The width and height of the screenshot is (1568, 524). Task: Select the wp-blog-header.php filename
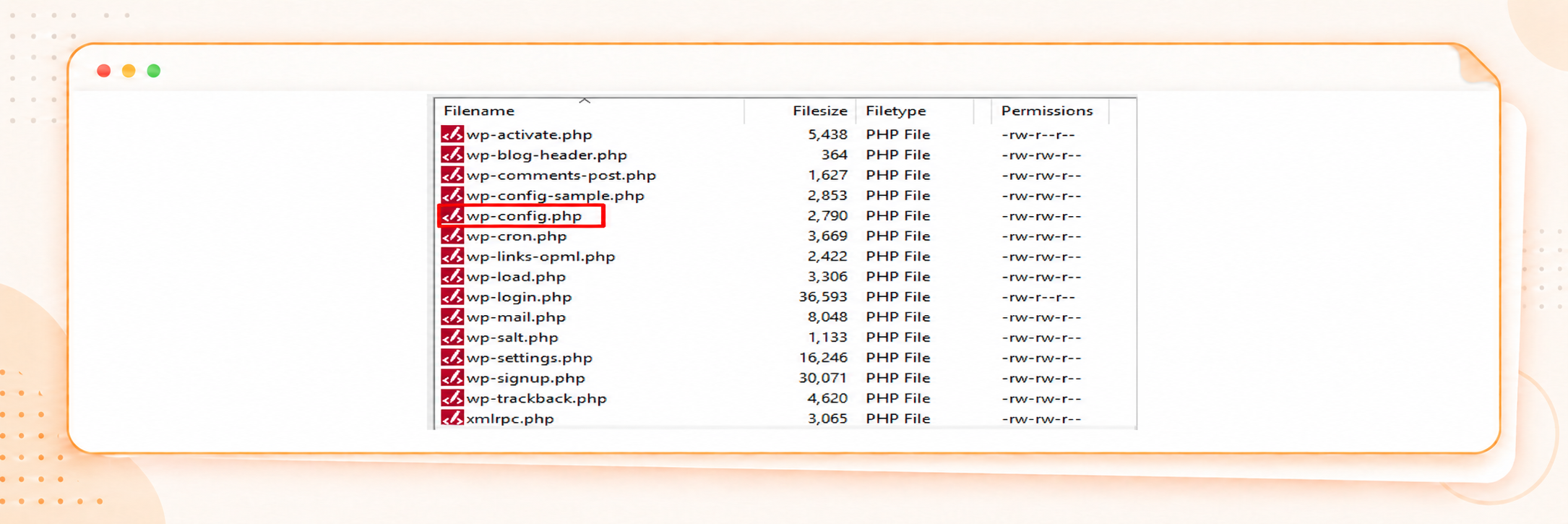pos(546,155)
